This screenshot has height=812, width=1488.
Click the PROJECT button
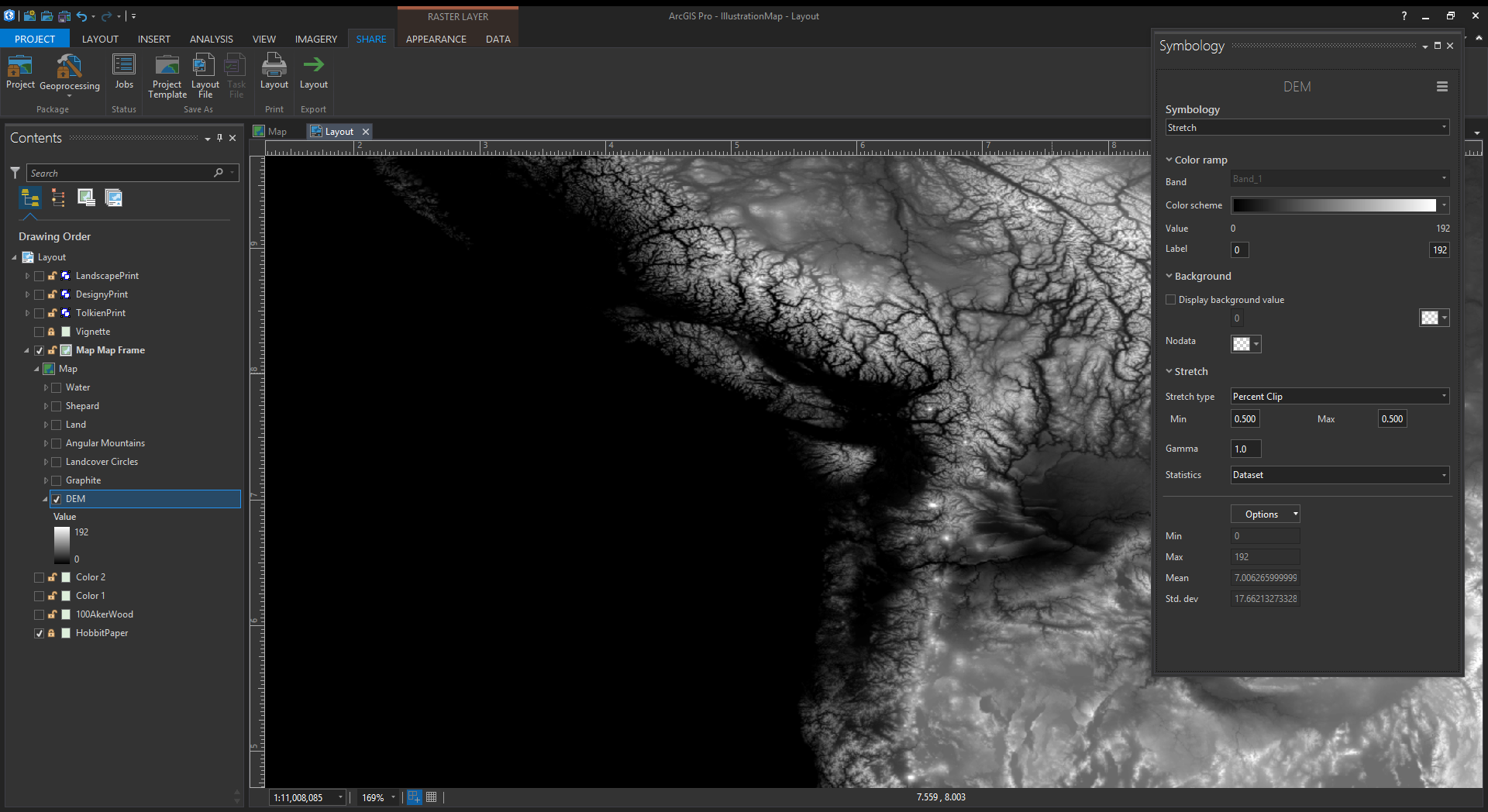35,39
